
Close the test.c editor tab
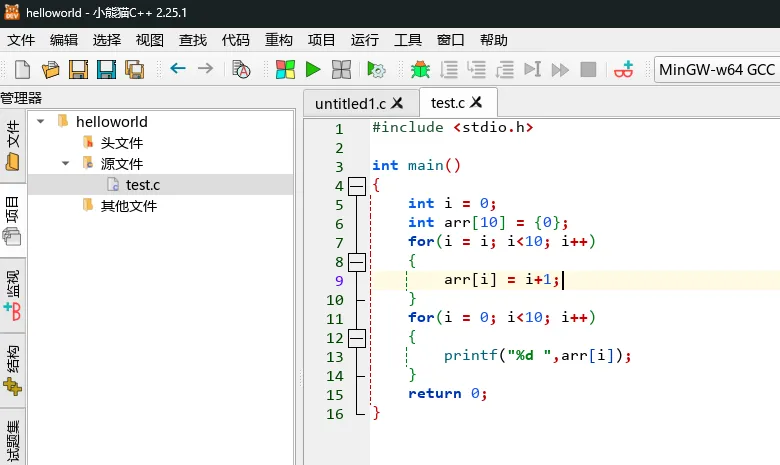tap(476, 102)
